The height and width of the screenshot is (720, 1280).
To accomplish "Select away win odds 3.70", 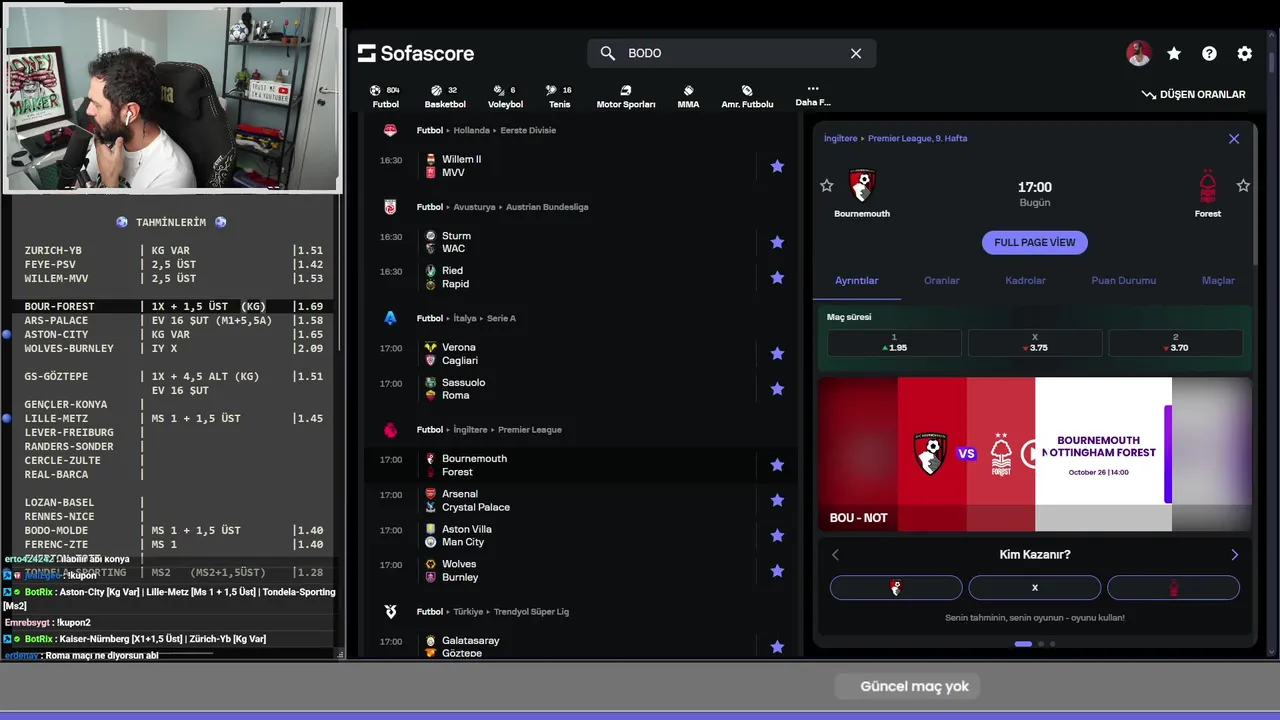I will pyautogui.click(x=1175, y=343).
